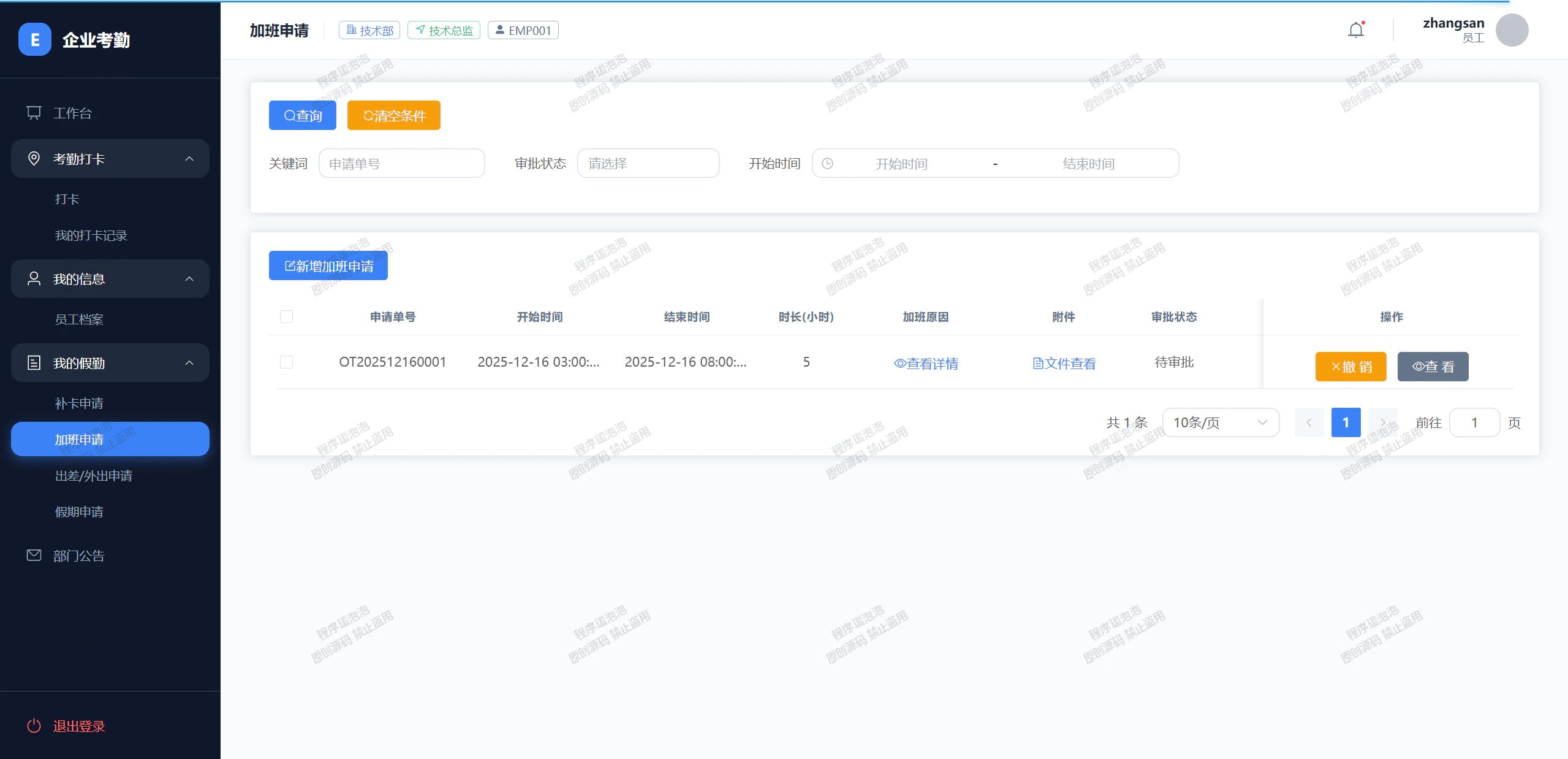This screenshot has width=1568, height=759.
Task: Go to next page arrow
Action: tap(1383, 422)
